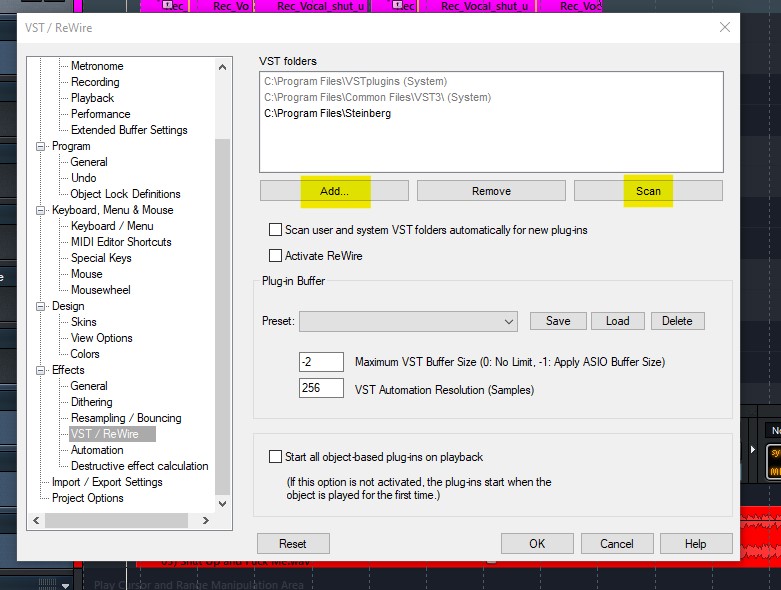The width and height of the screenshot is (781, 590).
Task: Click the Design category label
Action: [68, 306]
